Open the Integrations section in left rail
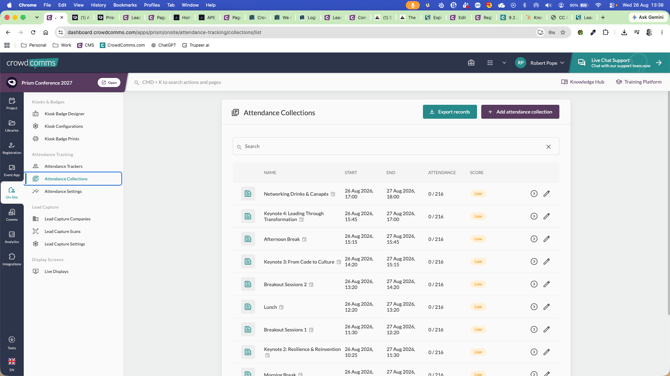The width and height of the screenshot is (670, 376). tap(12, 259)
